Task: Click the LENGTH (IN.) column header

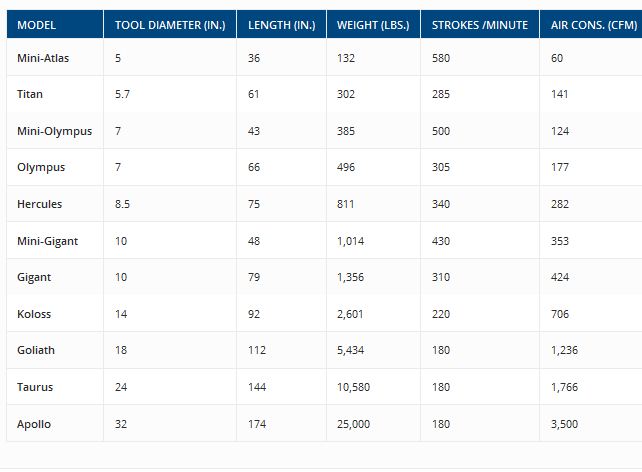Action: [x=282, y=24]
